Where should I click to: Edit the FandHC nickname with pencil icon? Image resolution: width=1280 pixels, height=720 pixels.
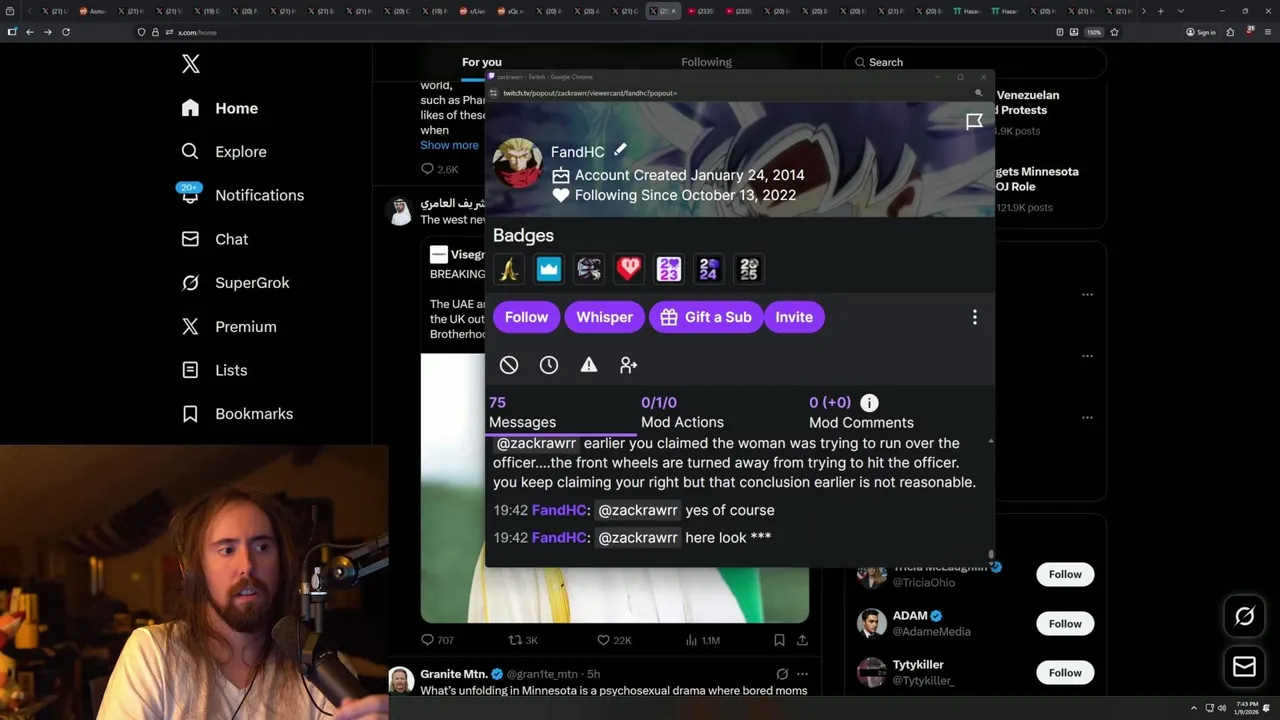[620, 149]
